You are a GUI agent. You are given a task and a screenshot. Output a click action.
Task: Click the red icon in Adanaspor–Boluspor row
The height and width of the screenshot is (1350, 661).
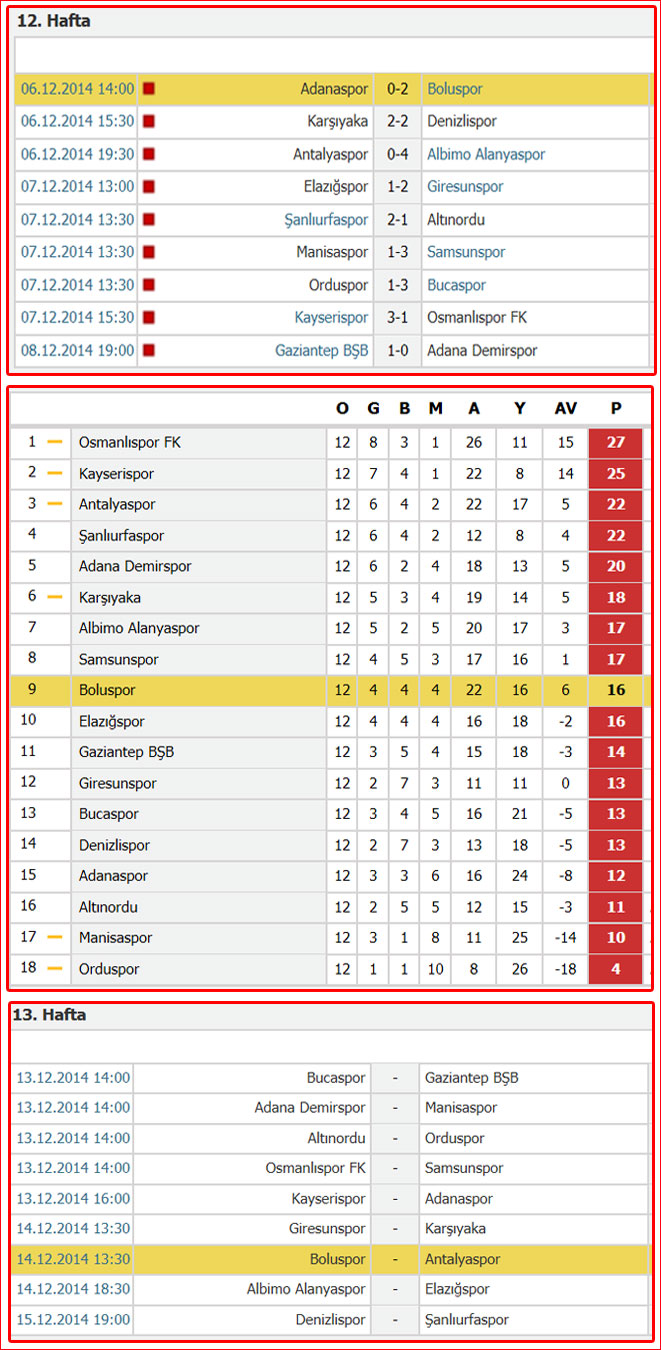(149, 89)
